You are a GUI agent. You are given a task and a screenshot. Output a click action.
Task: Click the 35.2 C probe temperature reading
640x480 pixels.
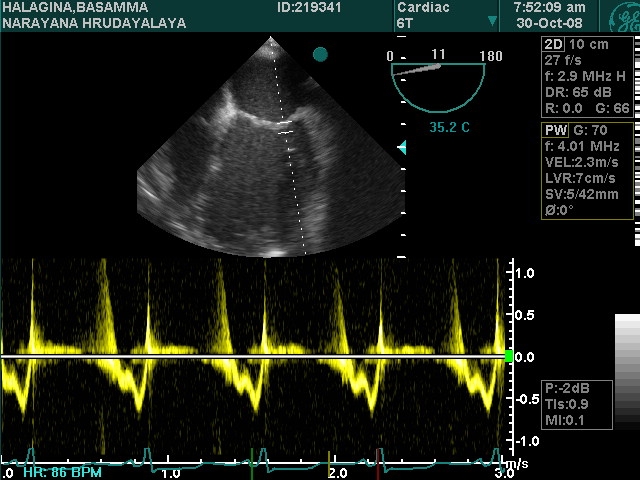pos(449,128)
